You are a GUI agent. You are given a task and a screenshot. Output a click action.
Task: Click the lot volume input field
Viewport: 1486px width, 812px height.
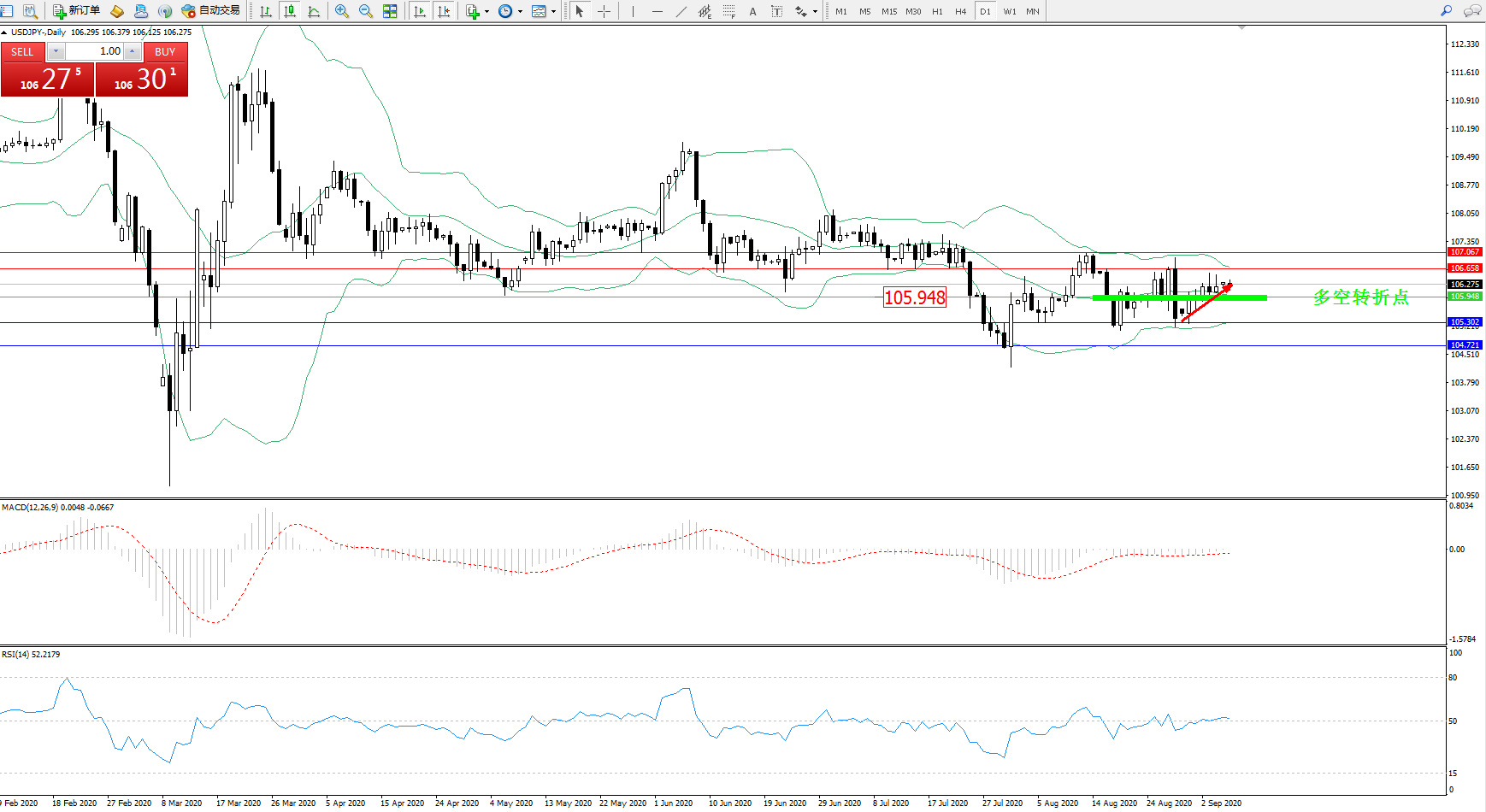tap(95, 51)
